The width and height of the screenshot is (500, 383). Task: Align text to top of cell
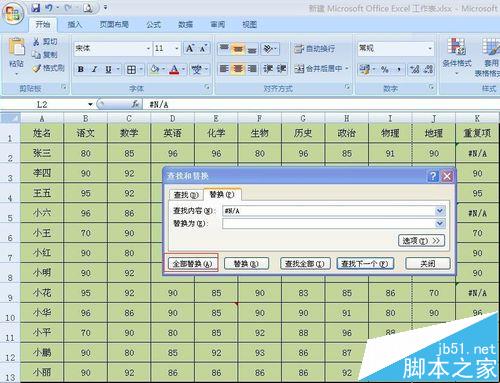tap(224, 49)
